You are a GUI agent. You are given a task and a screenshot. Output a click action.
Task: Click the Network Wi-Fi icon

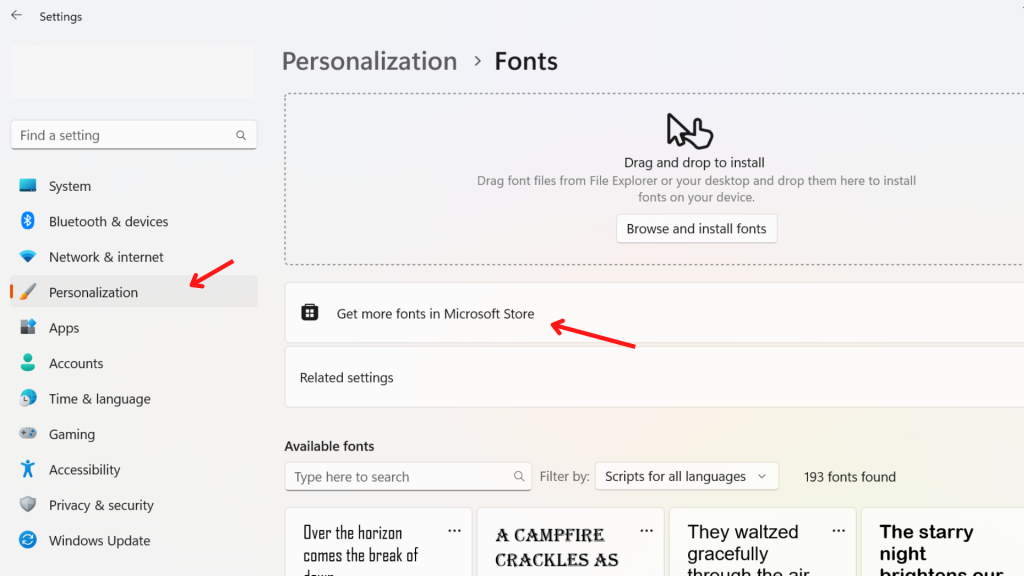pos(27,256)
